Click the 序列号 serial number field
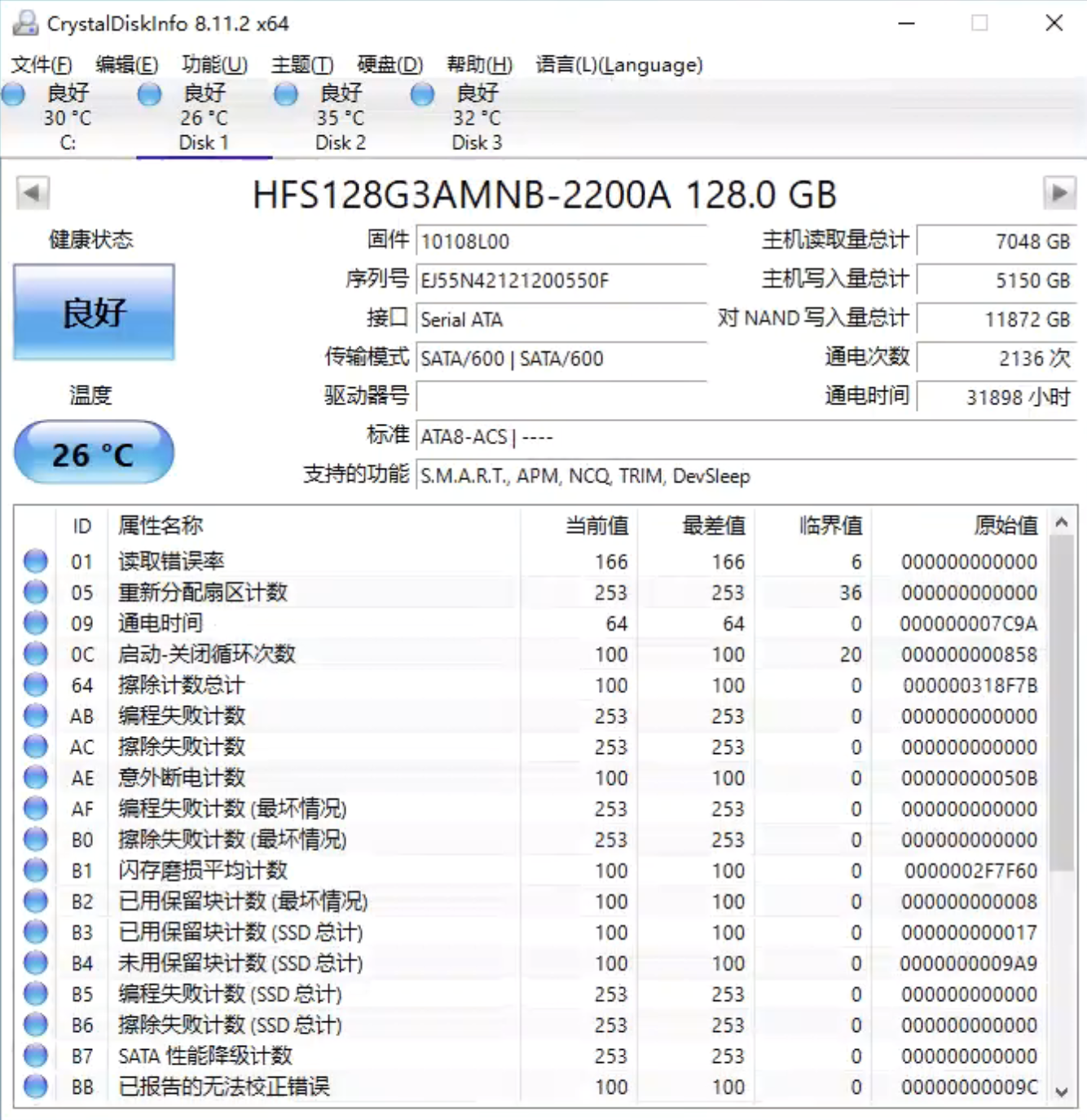1087x1120 pixels. [561, 280]
